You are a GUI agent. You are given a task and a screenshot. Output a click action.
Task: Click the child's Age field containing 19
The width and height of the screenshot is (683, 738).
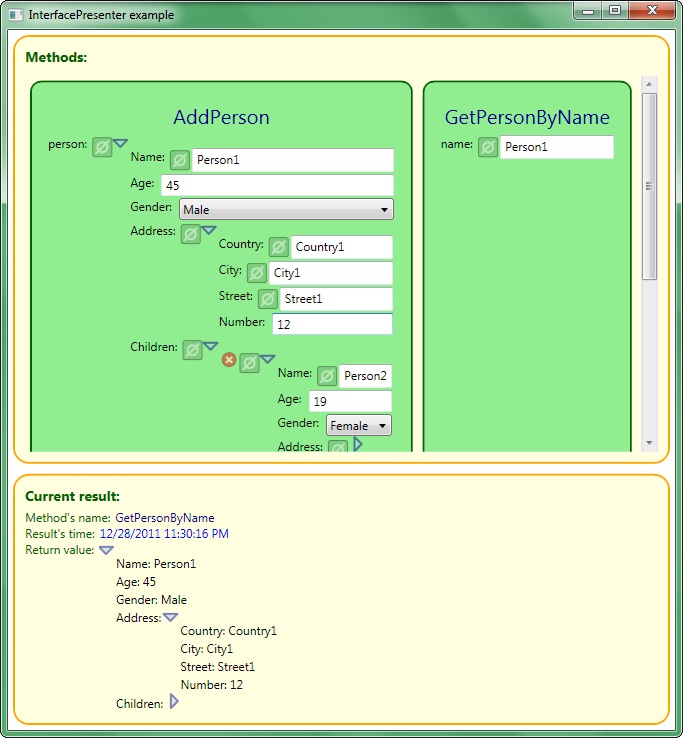[x=350, y=401]
